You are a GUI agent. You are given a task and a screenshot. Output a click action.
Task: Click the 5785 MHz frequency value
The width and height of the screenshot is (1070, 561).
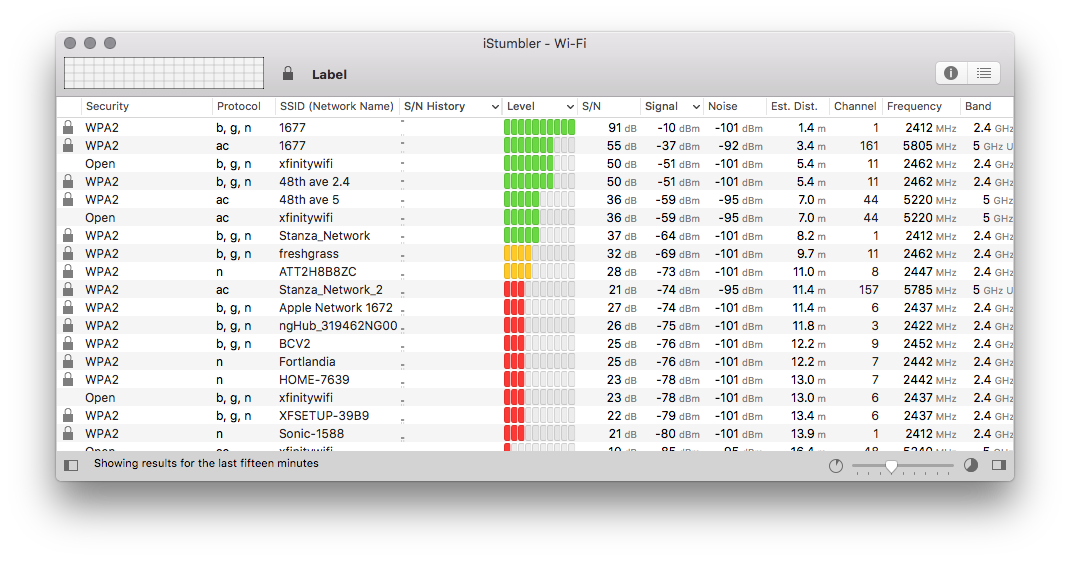click(929, 290)
